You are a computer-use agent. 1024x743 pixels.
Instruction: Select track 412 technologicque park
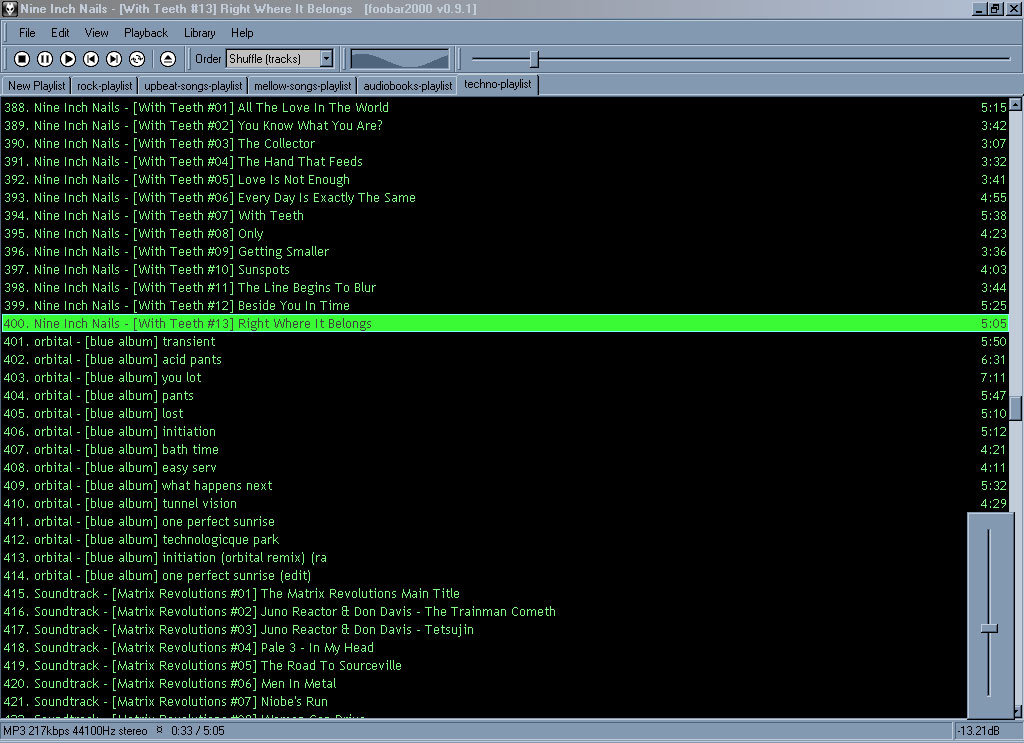tap(484, 539)
